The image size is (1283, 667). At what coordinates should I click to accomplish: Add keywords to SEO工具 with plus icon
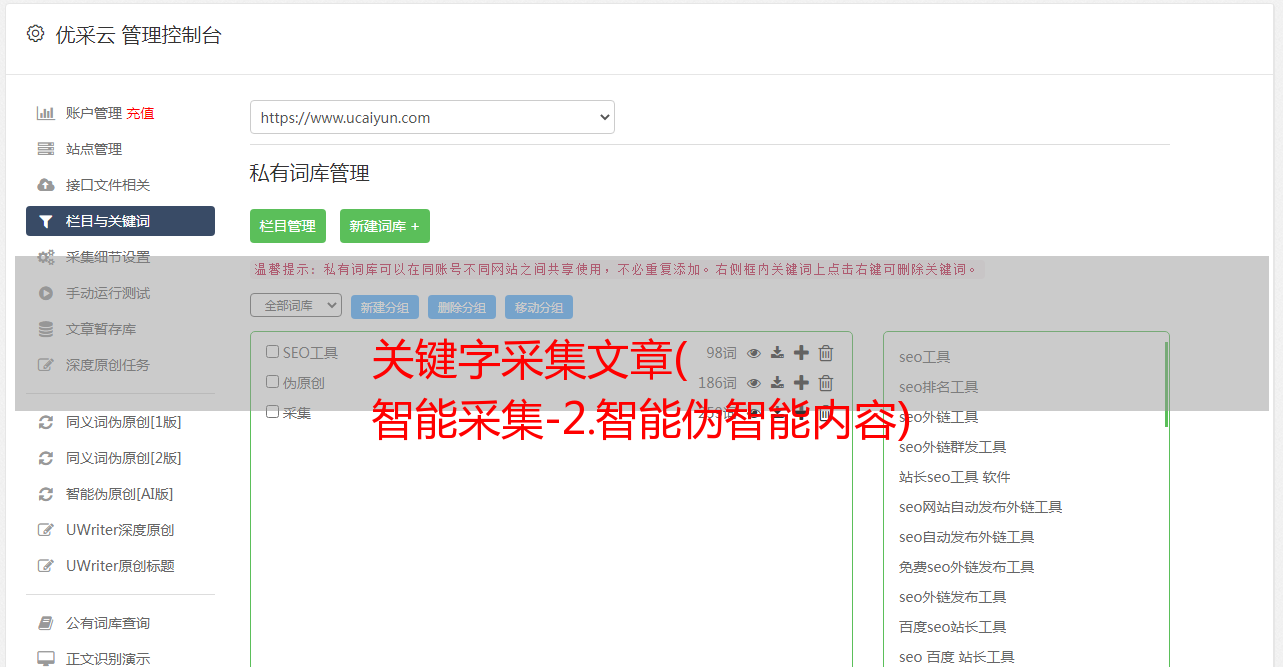coord(801,352)
